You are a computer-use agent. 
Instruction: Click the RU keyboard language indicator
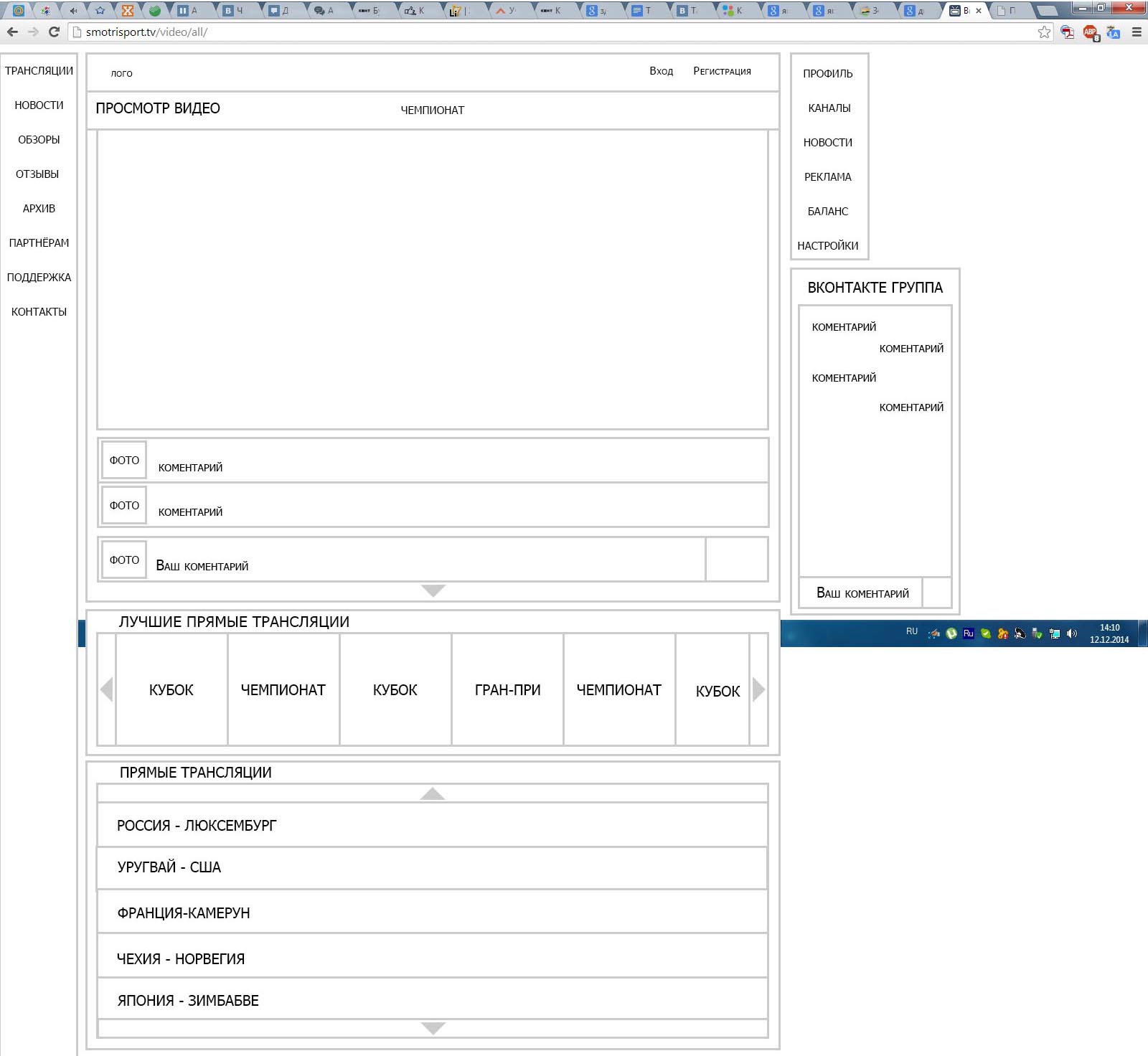coord(912,631)
